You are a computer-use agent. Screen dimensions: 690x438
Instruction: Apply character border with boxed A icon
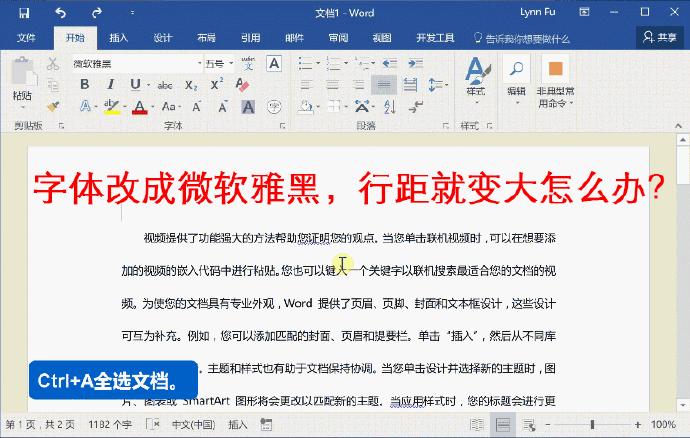coord(274,64)
